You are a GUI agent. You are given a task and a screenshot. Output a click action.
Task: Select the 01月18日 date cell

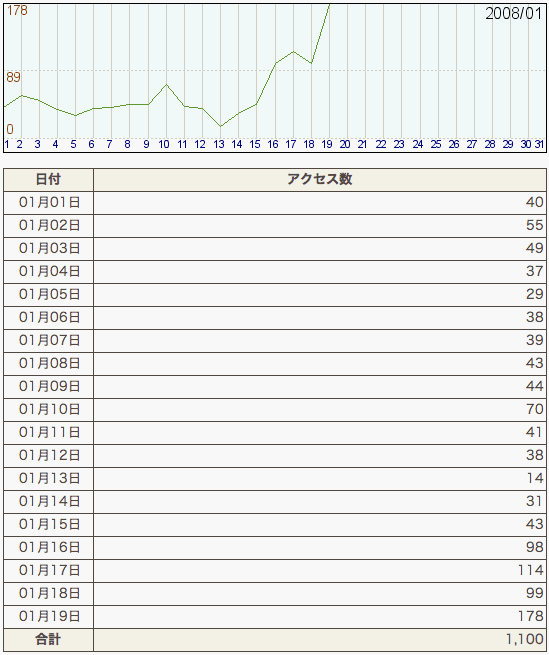[x=48, y=593]
